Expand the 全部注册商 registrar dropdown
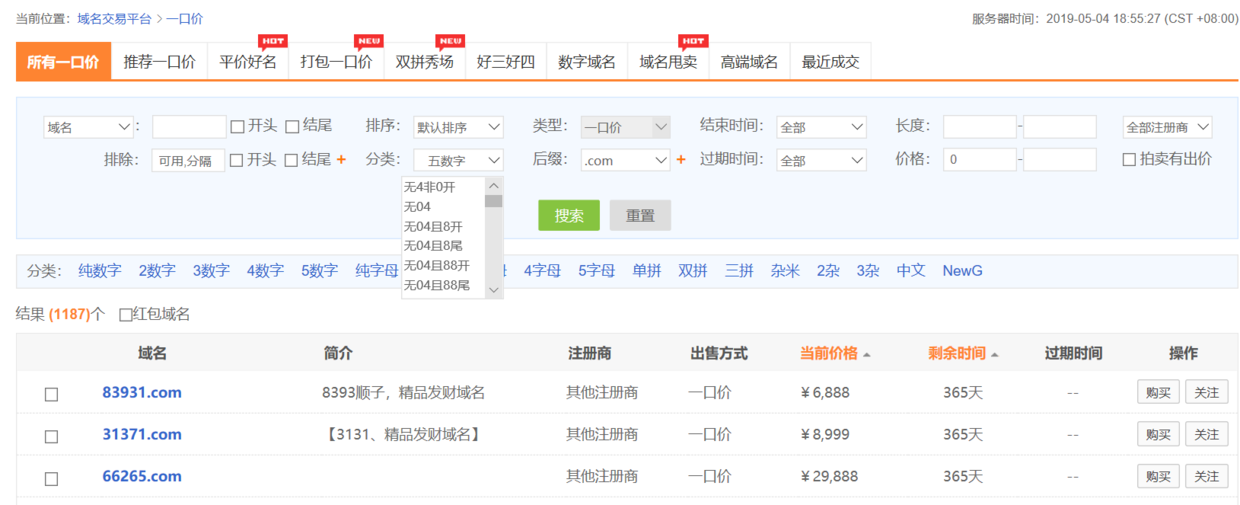Screen dimensions: 1240x505 coord(1167,127)
